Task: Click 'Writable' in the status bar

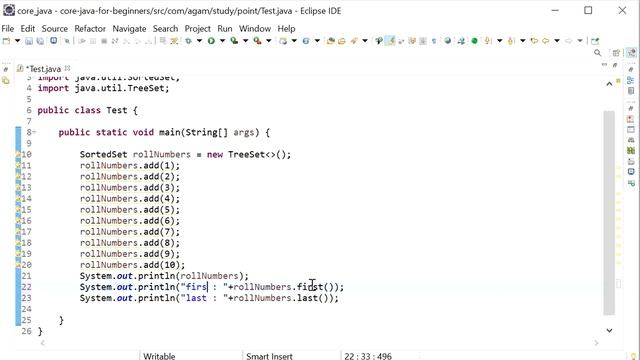Action: 159,356
